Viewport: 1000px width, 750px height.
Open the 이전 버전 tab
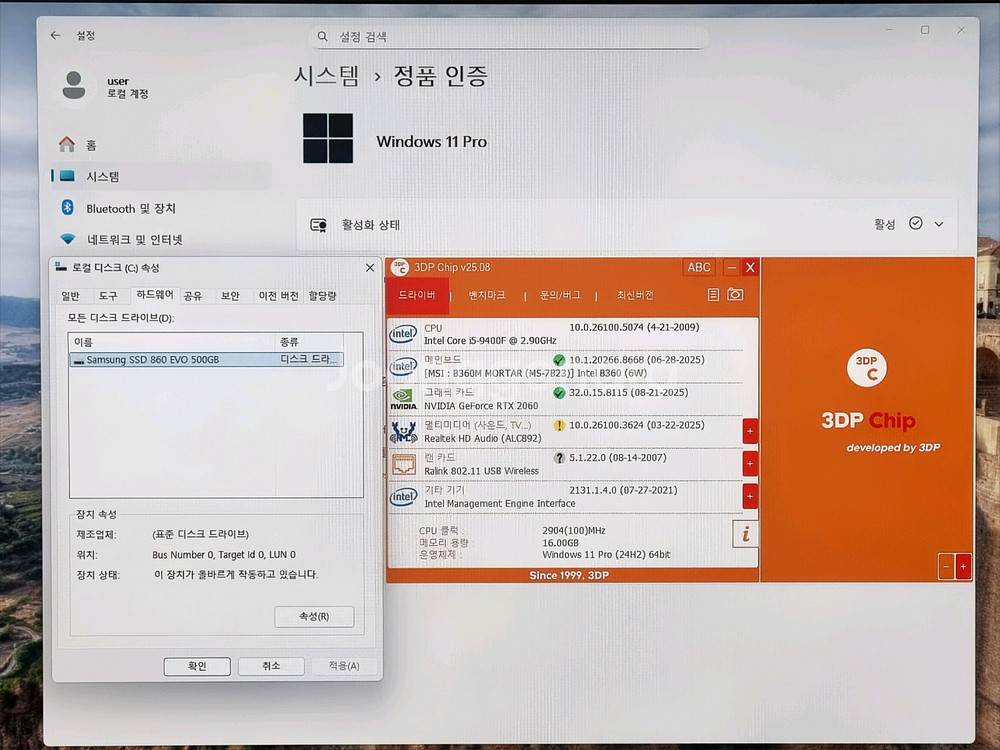[278, 296]
